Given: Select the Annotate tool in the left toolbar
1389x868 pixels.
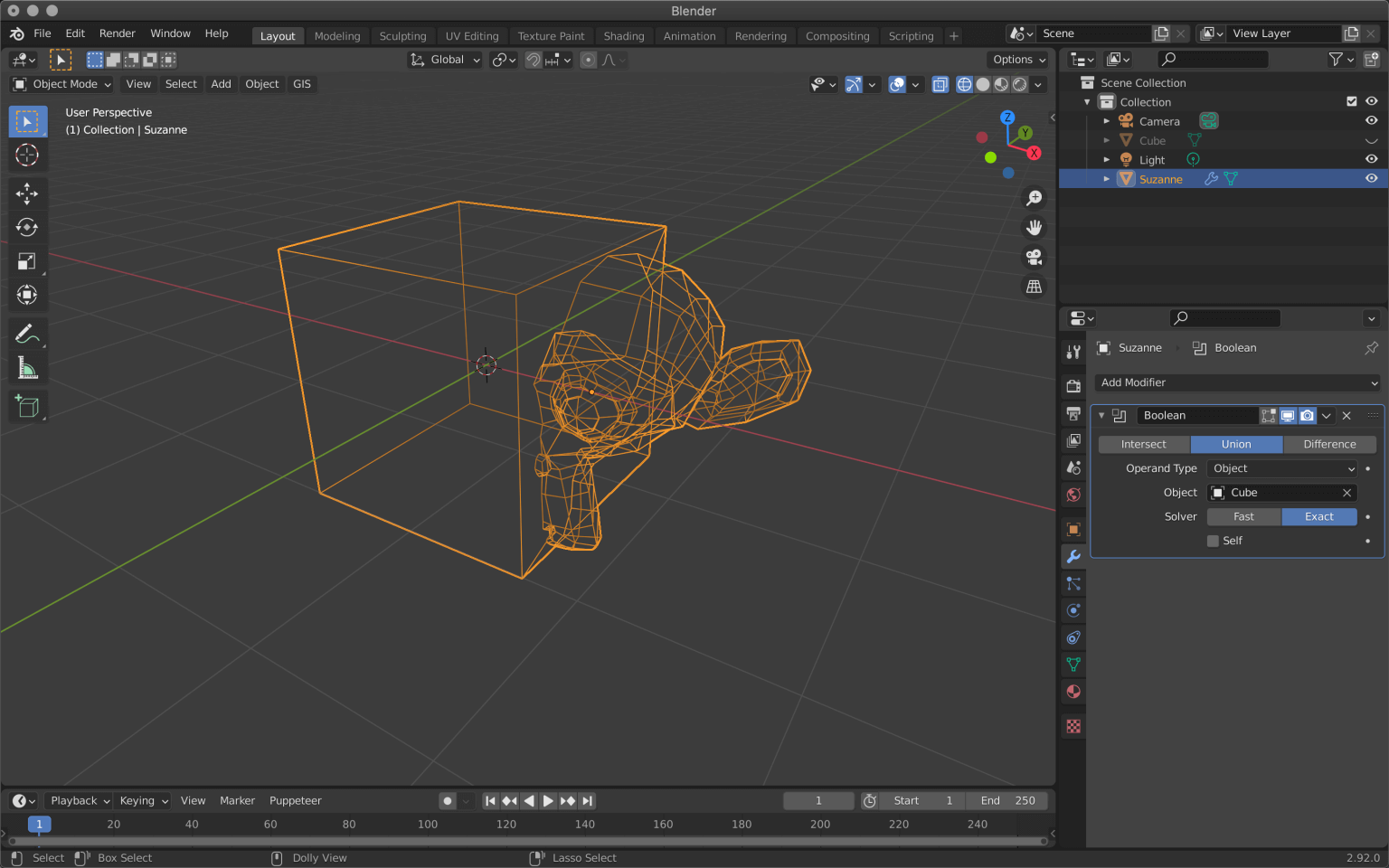Looking at the screenshot, I should (27, 334).
